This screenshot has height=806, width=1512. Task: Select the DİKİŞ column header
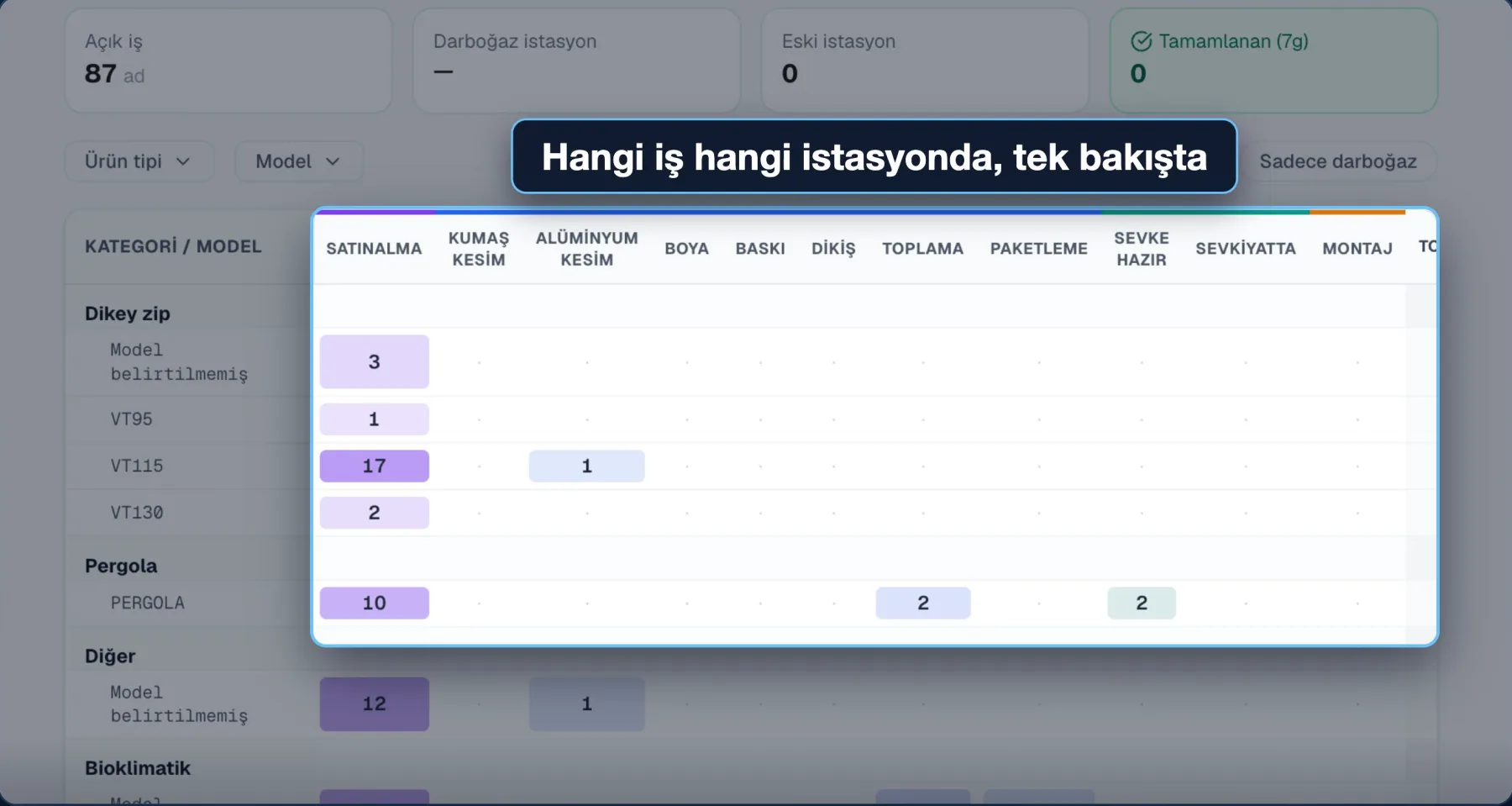(833, 249)
